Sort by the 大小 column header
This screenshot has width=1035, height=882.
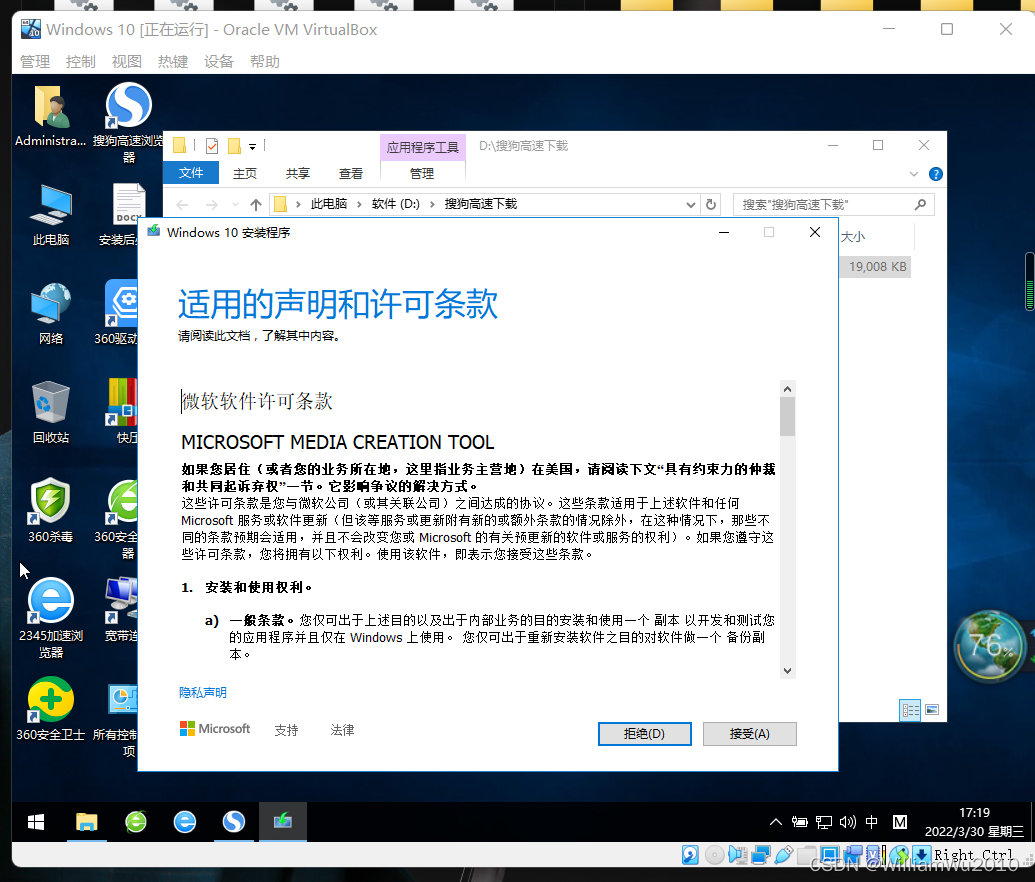point(853,236)
